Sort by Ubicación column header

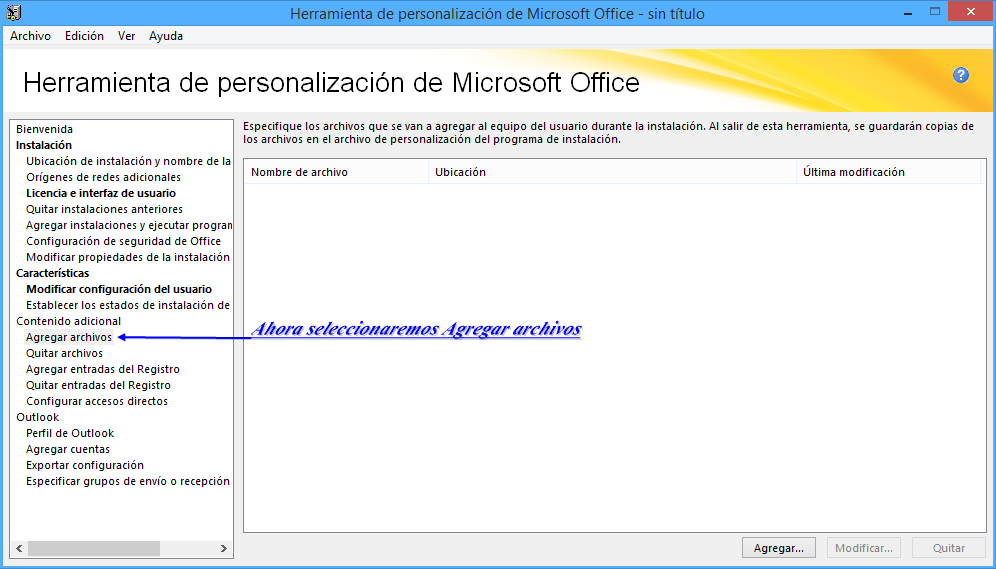click(x=613, y=172)
